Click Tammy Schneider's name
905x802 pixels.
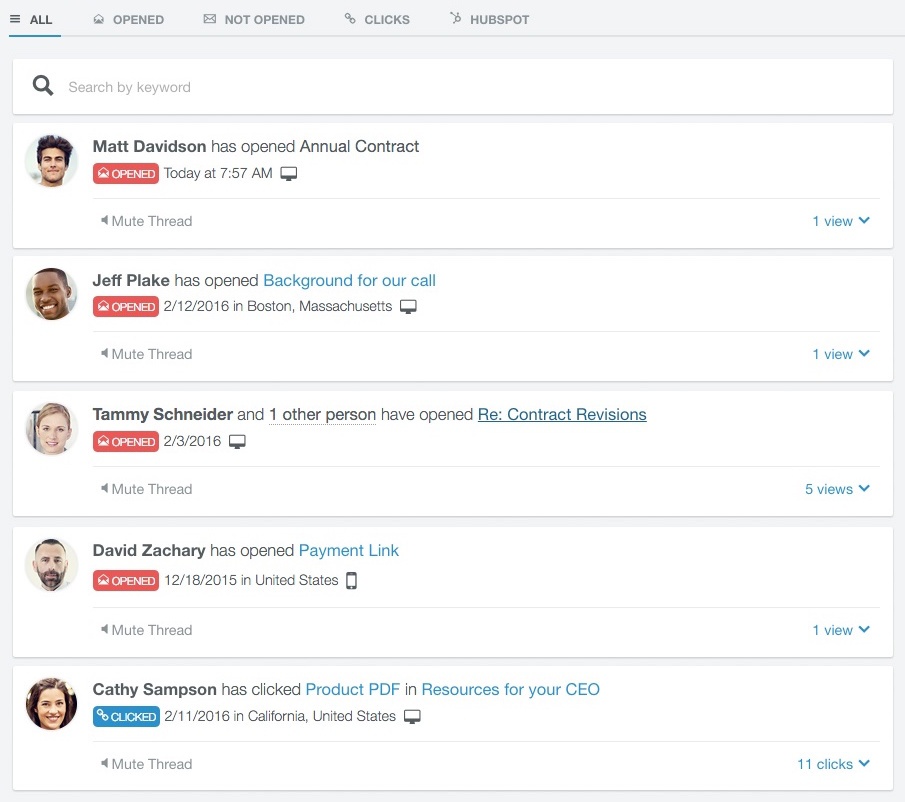[163, 414]
